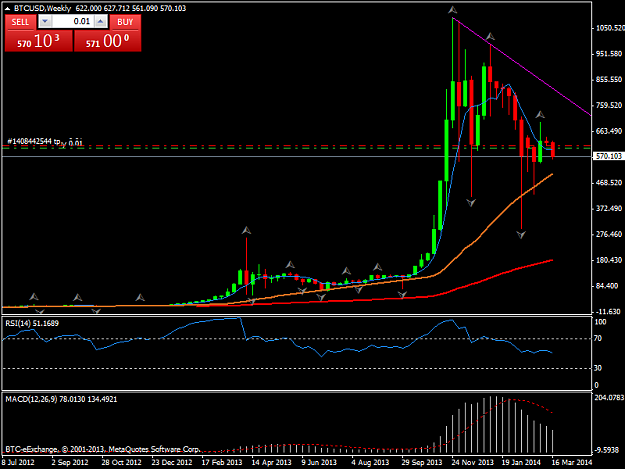Click the 28 Oct 2012 date label
Screen dimensions: 625x469
pyautogui.click(x=122, y=462)
